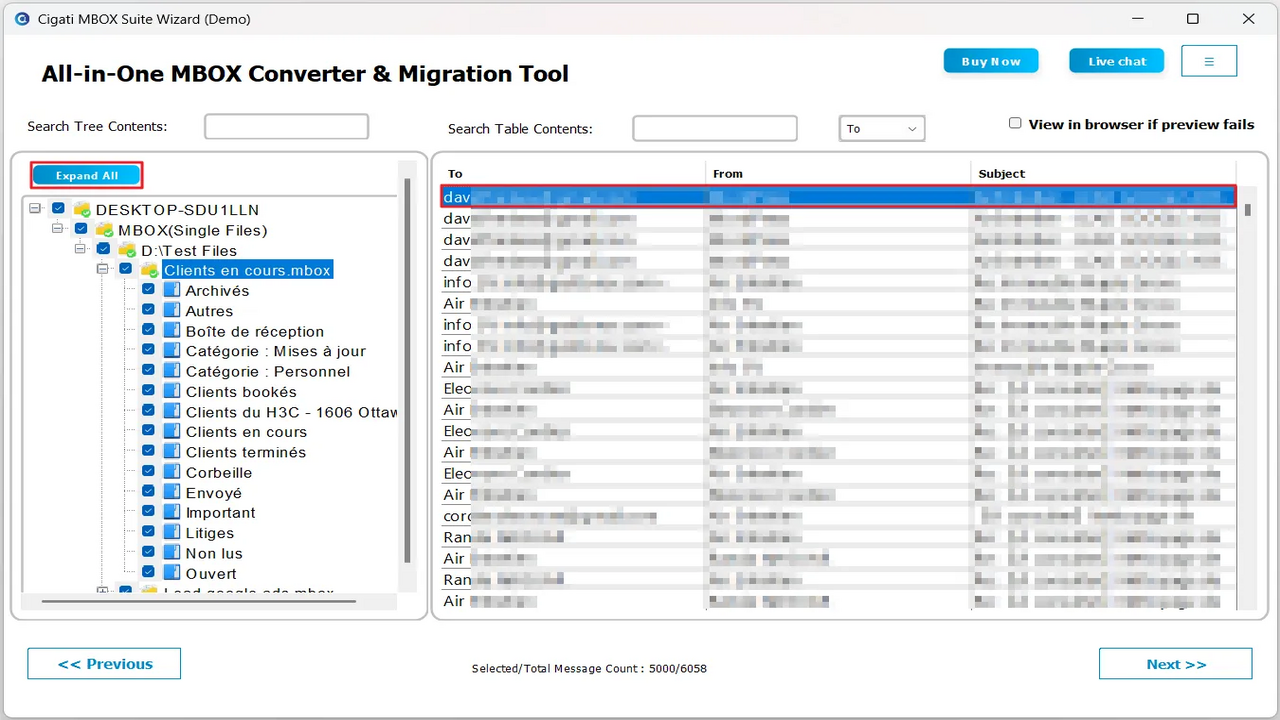1280x720 pixels.
Task: Open the 'To' search field dropdown
Action: coord(881,129)
